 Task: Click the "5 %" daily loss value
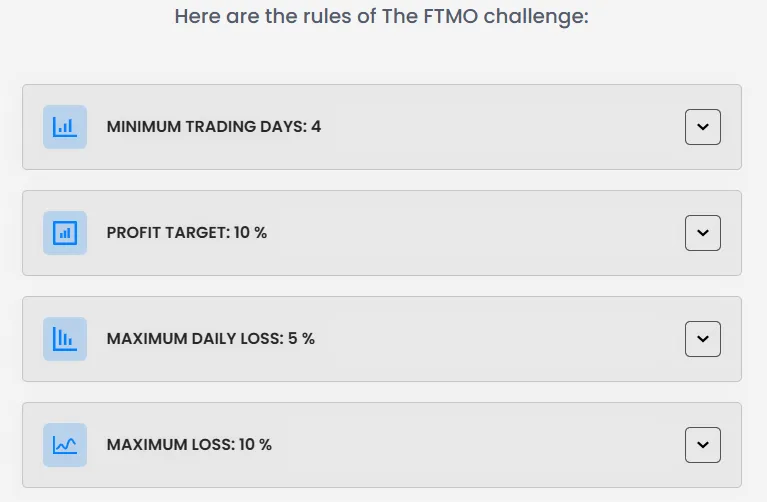(301, 339)
